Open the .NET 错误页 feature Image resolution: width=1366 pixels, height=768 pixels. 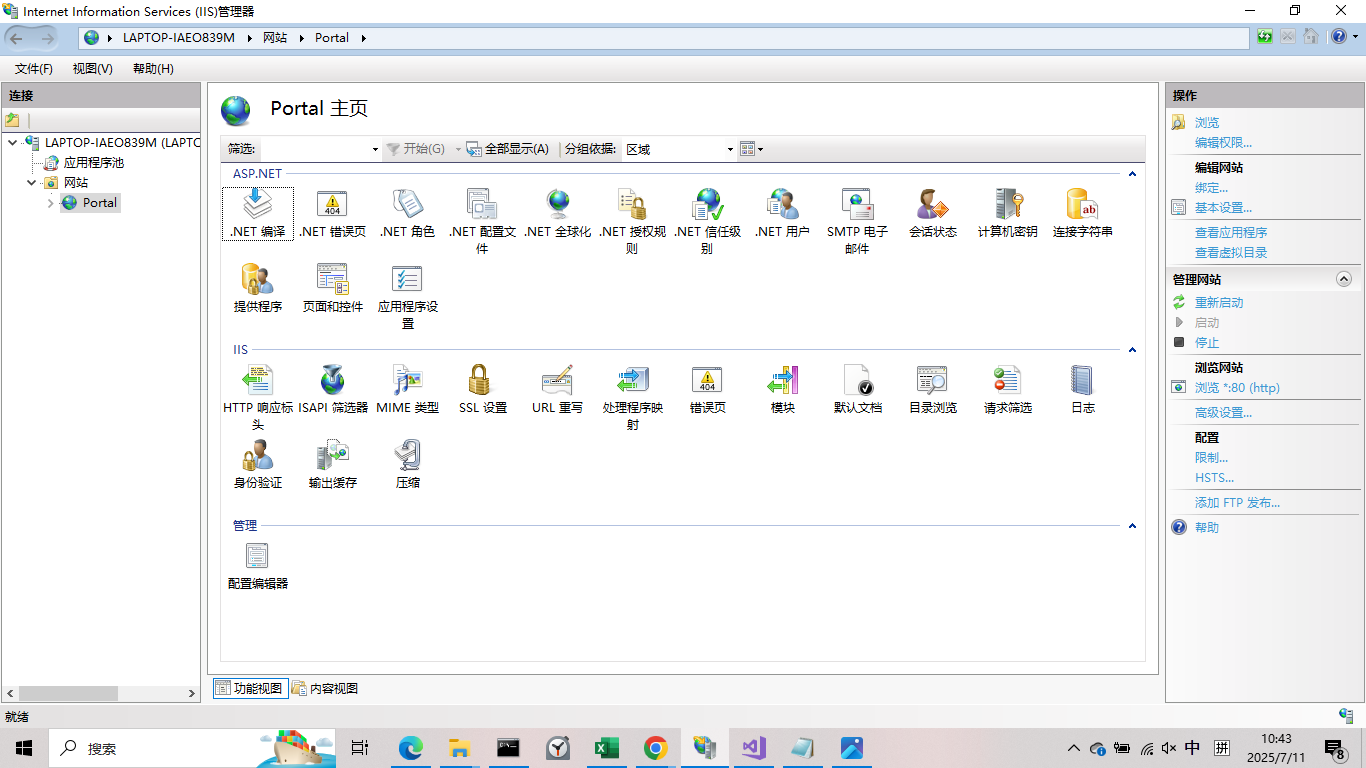pos(332,213)
